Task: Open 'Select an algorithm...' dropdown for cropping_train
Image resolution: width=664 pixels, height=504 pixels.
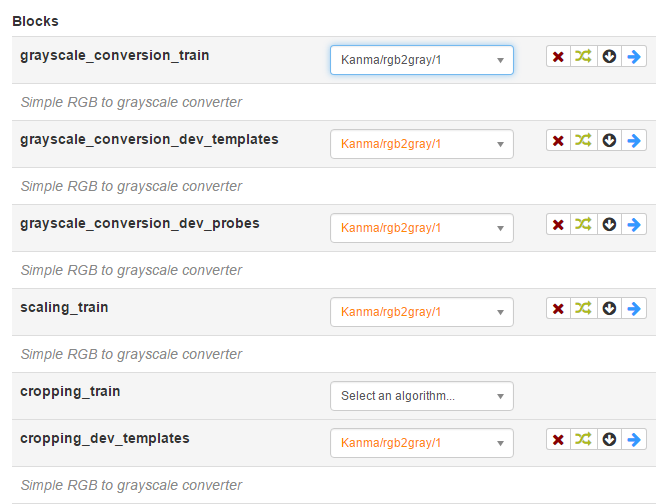Action: tap(422, 396)
